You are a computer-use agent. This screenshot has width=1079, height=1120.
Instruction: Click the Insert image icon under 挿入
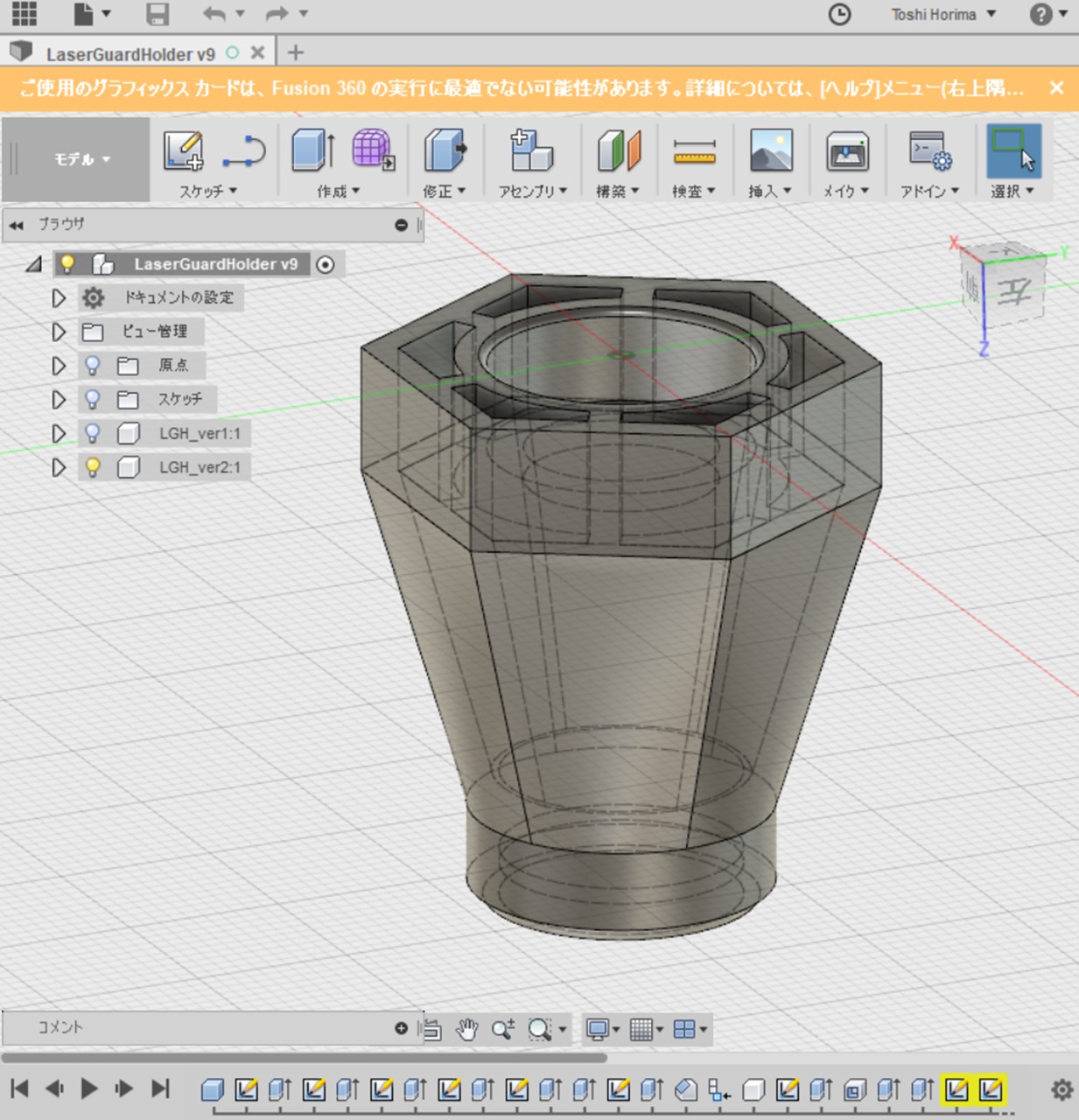tap(770, 150)
